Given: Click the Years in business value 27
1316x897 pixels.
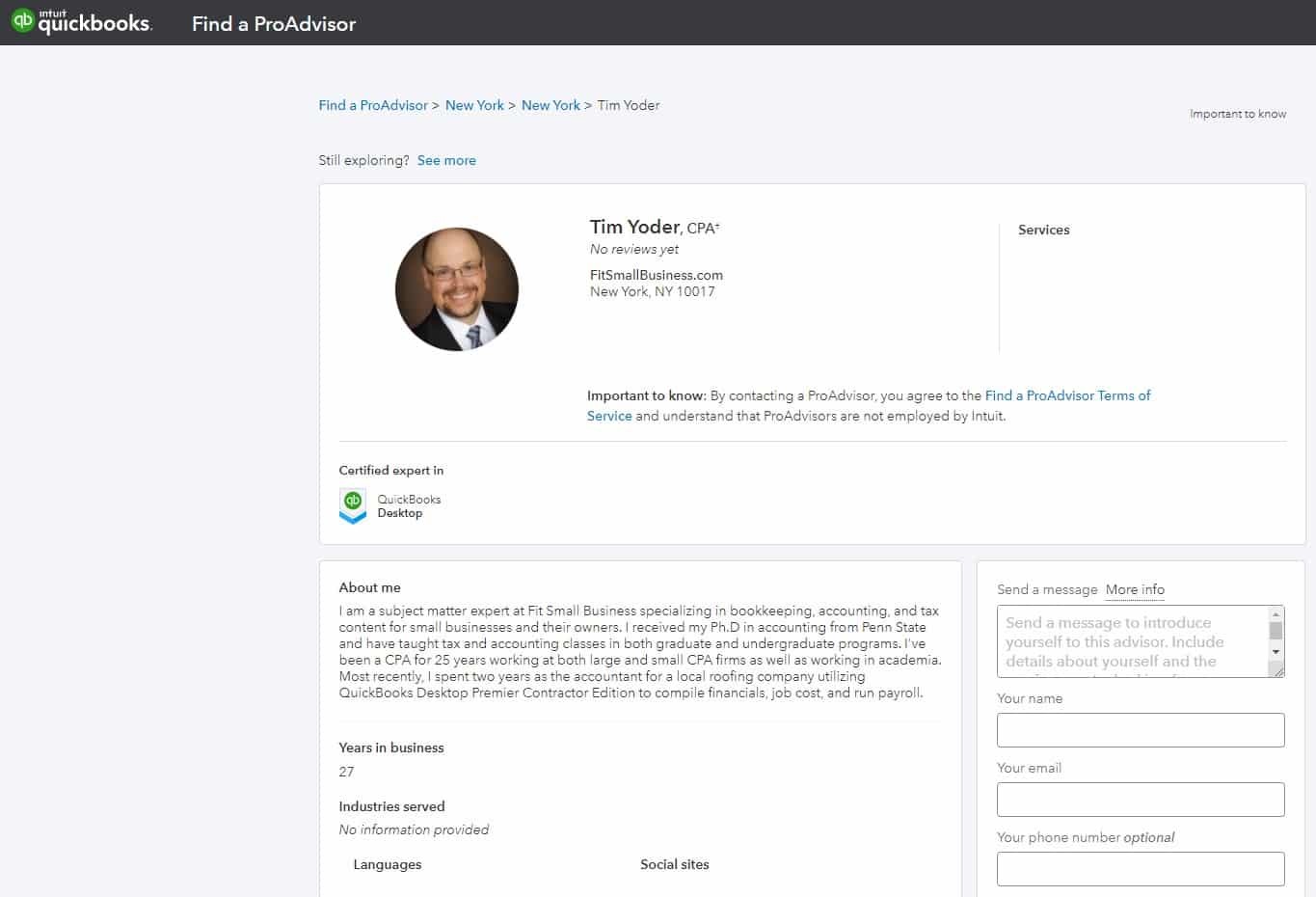Looking at the screenshot, I should tap(346, 772).
